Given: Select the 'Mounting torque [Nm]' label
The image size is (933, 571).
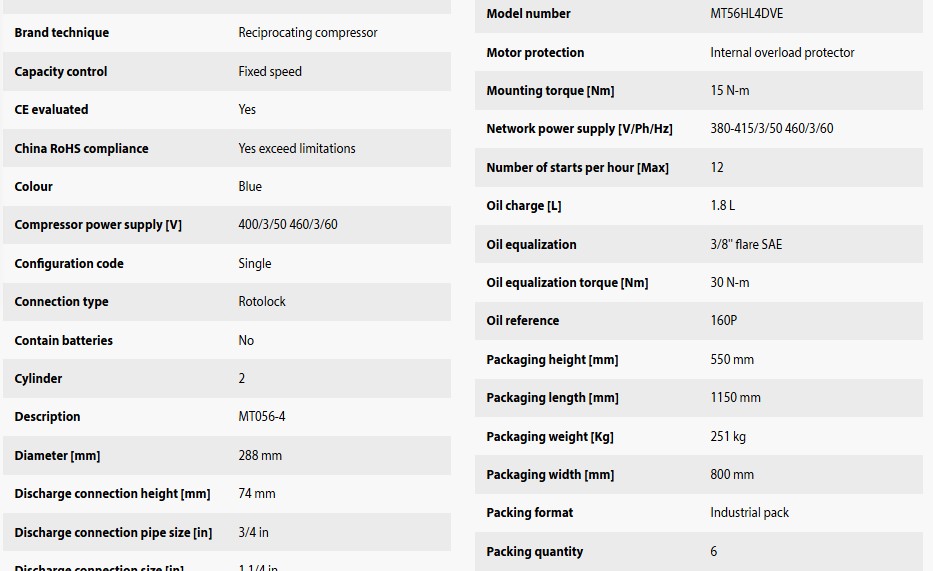Looking at the screenshot, I should (550, 91).
